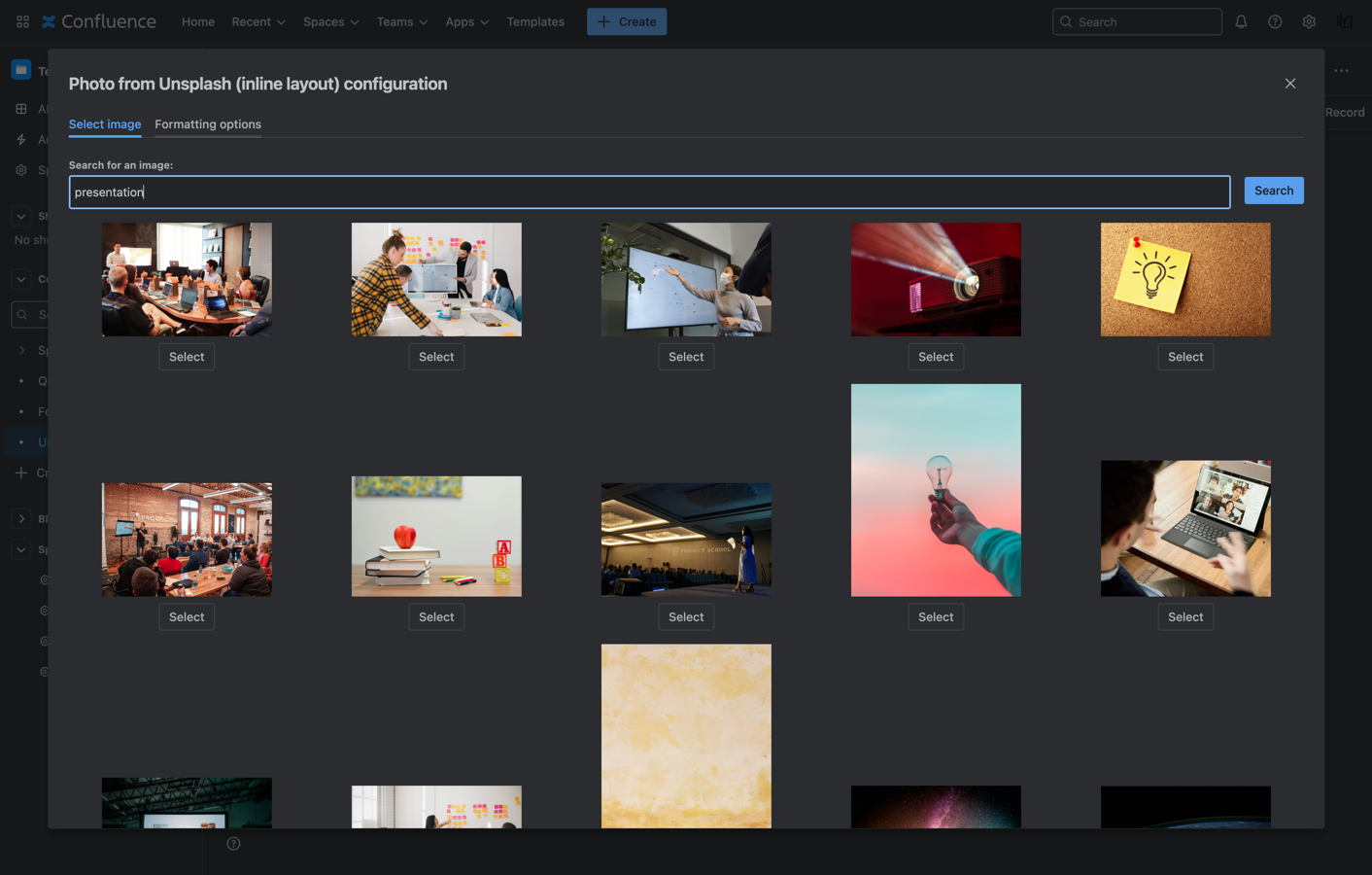
Task: Expand the Recent dropdown
Action: 258,21
